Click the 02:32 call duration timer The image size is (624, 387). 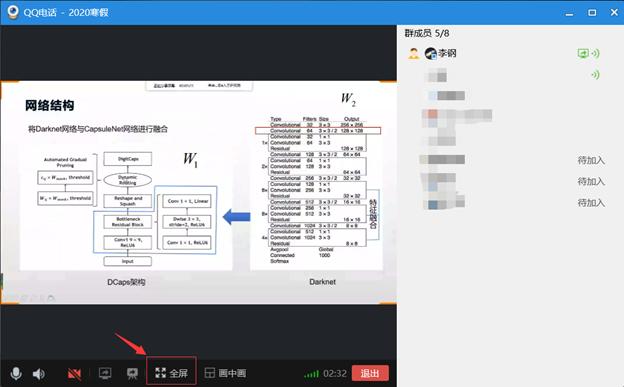click(x=335, y=373)
